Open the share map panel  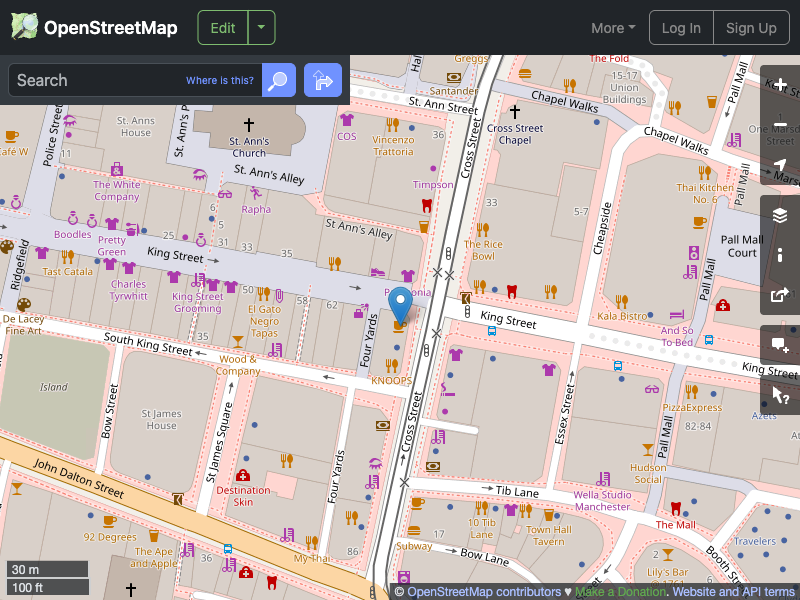click(x=780, y=296)
